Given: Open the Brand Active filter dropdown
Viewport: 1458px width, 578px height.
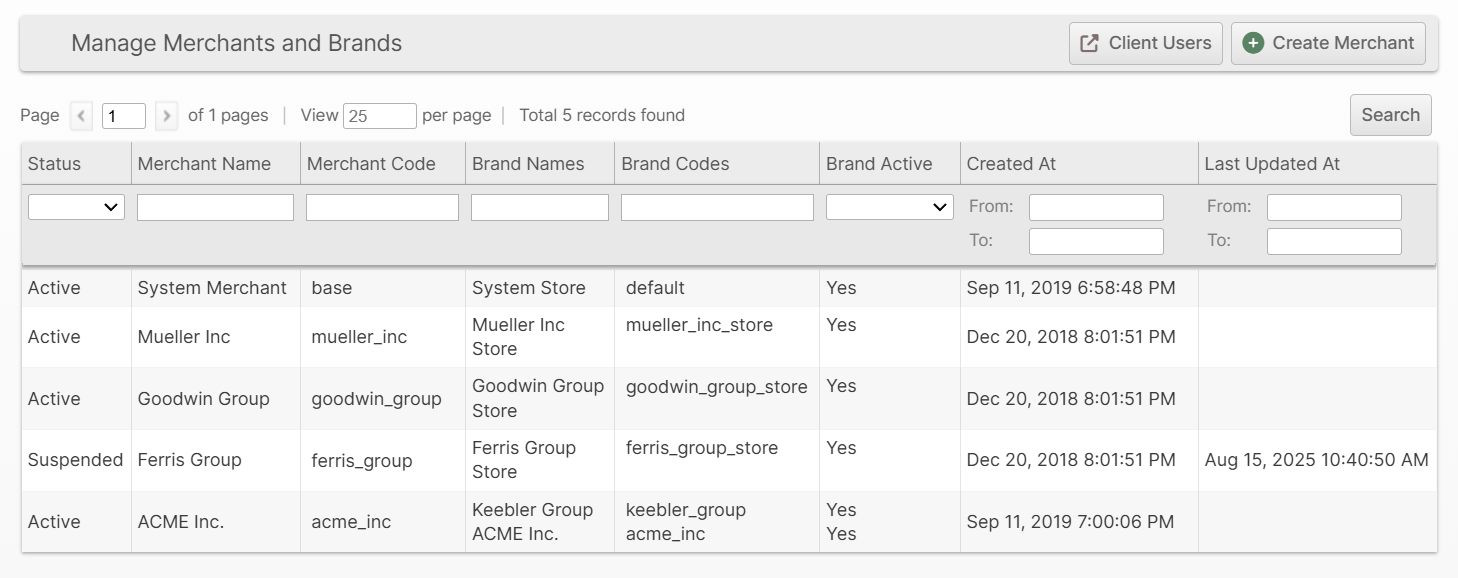Looking at the screenshot, I should click(889, 207).
